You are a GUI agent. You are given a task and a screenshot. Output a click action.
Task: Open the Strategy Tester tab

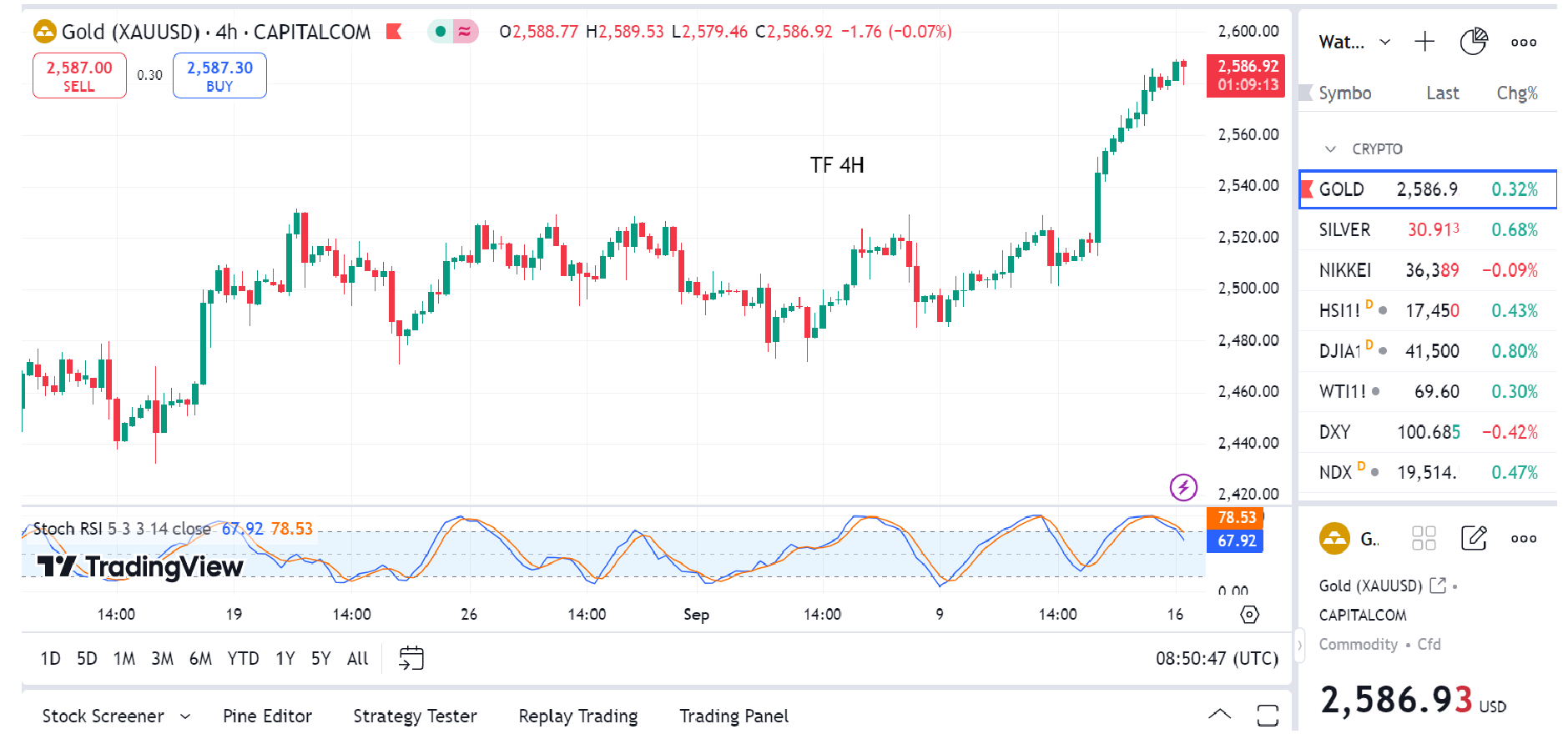pyautogui.click(x=415, y=716)
